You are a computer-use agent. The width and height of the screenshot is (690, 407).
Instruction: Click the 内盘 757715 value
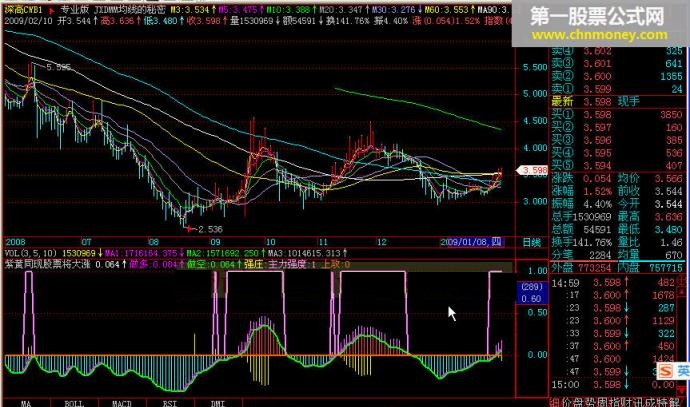[651, 268]
